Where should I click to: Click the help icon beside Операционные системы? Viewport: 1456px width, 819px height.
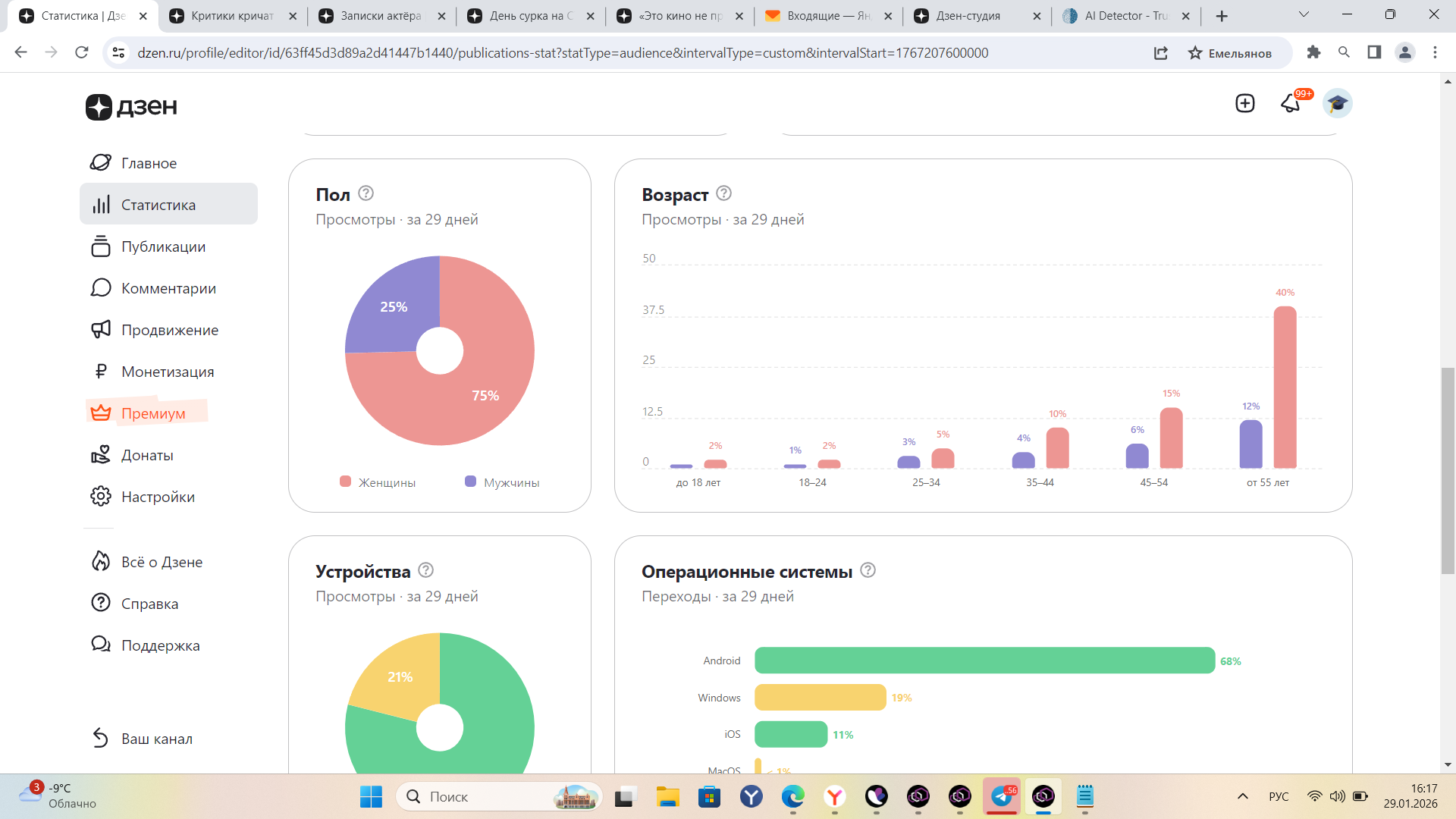tap(868, 570)
